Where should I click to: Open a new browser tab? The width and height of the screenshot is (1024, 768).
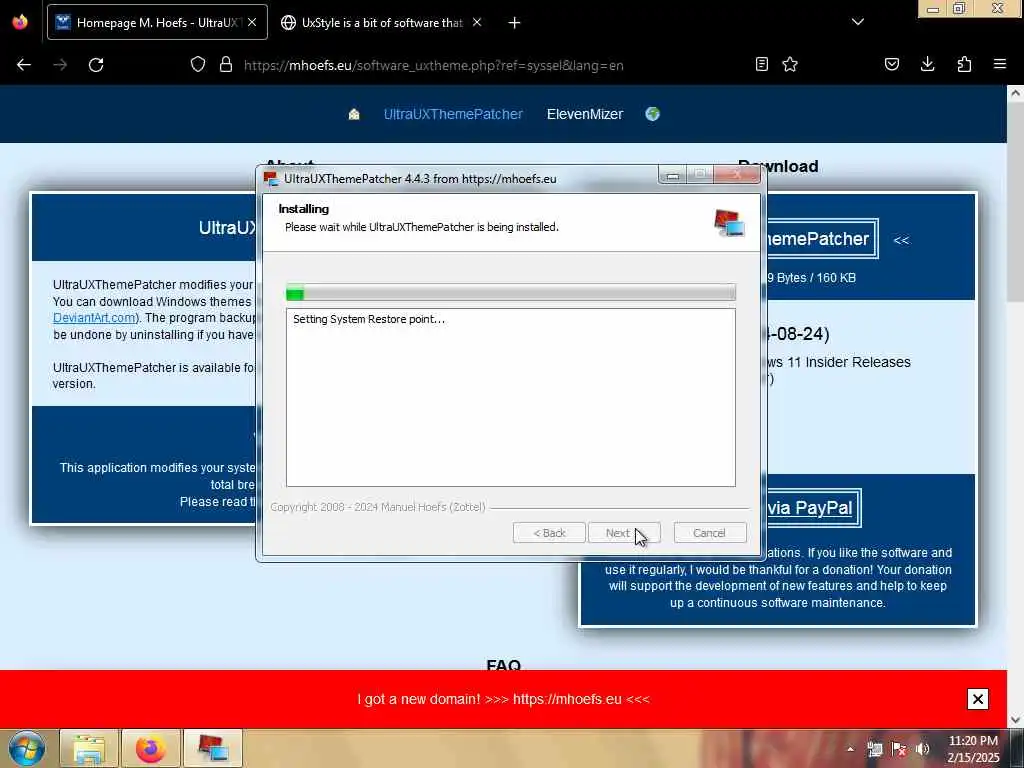(x=515, y=23)
